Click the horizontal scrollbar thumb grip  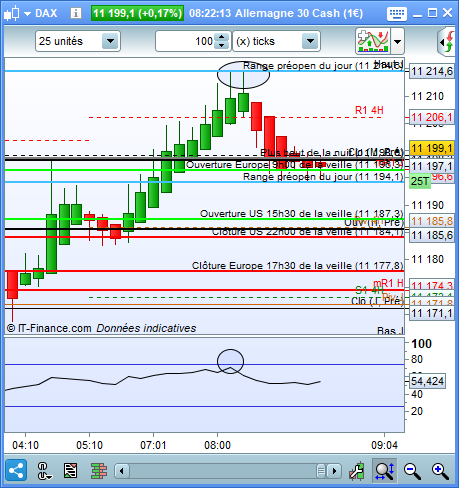point(321,471)
